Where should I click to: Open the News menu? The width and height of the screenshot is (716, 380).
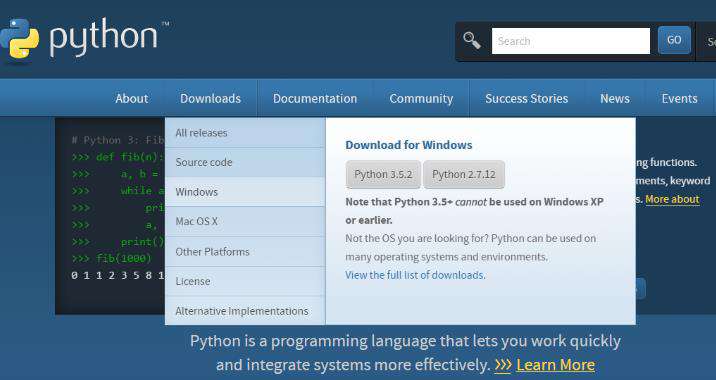click(615, 99)
